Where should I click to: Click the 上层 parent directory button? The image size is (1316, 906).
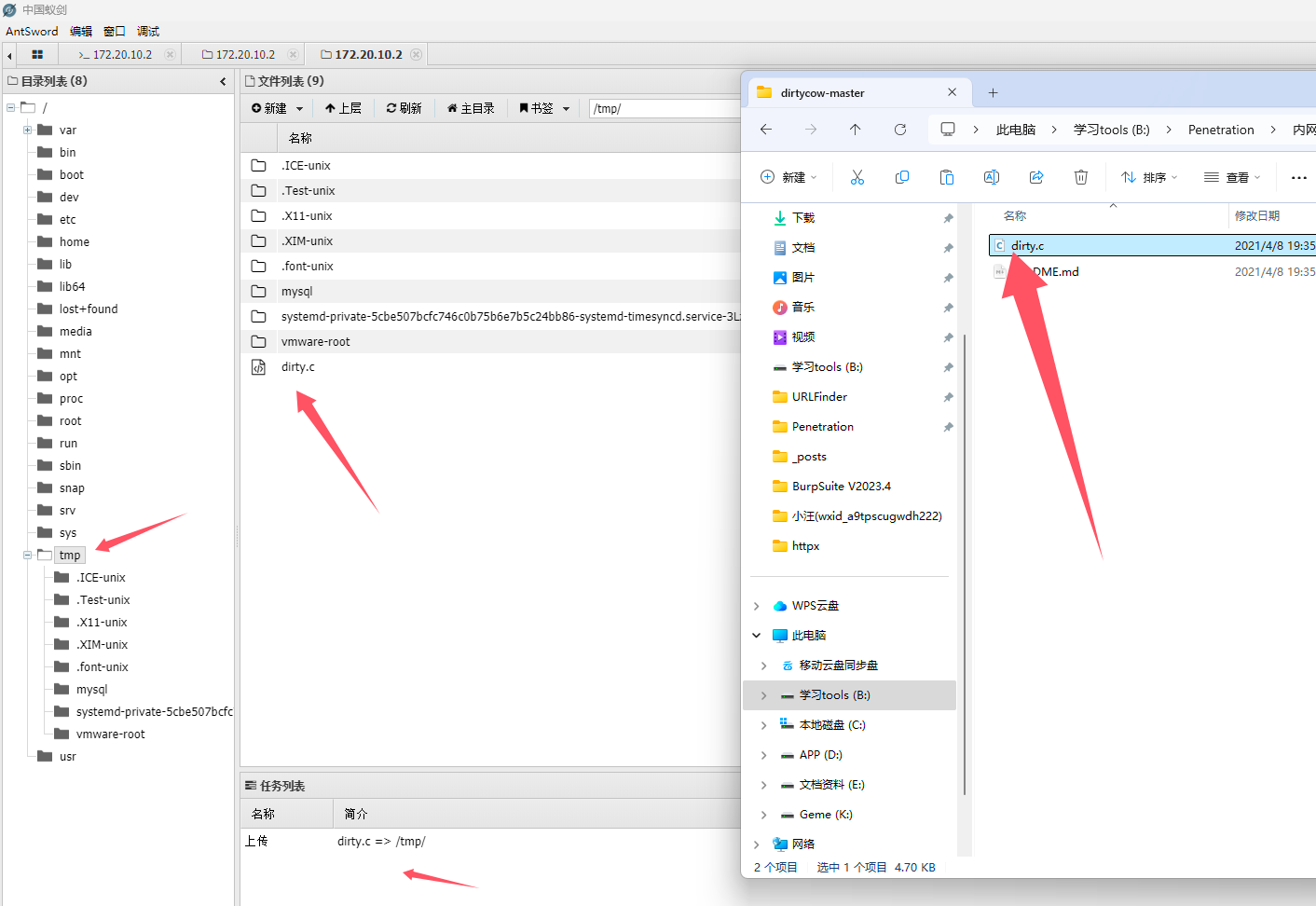[343, 109]
